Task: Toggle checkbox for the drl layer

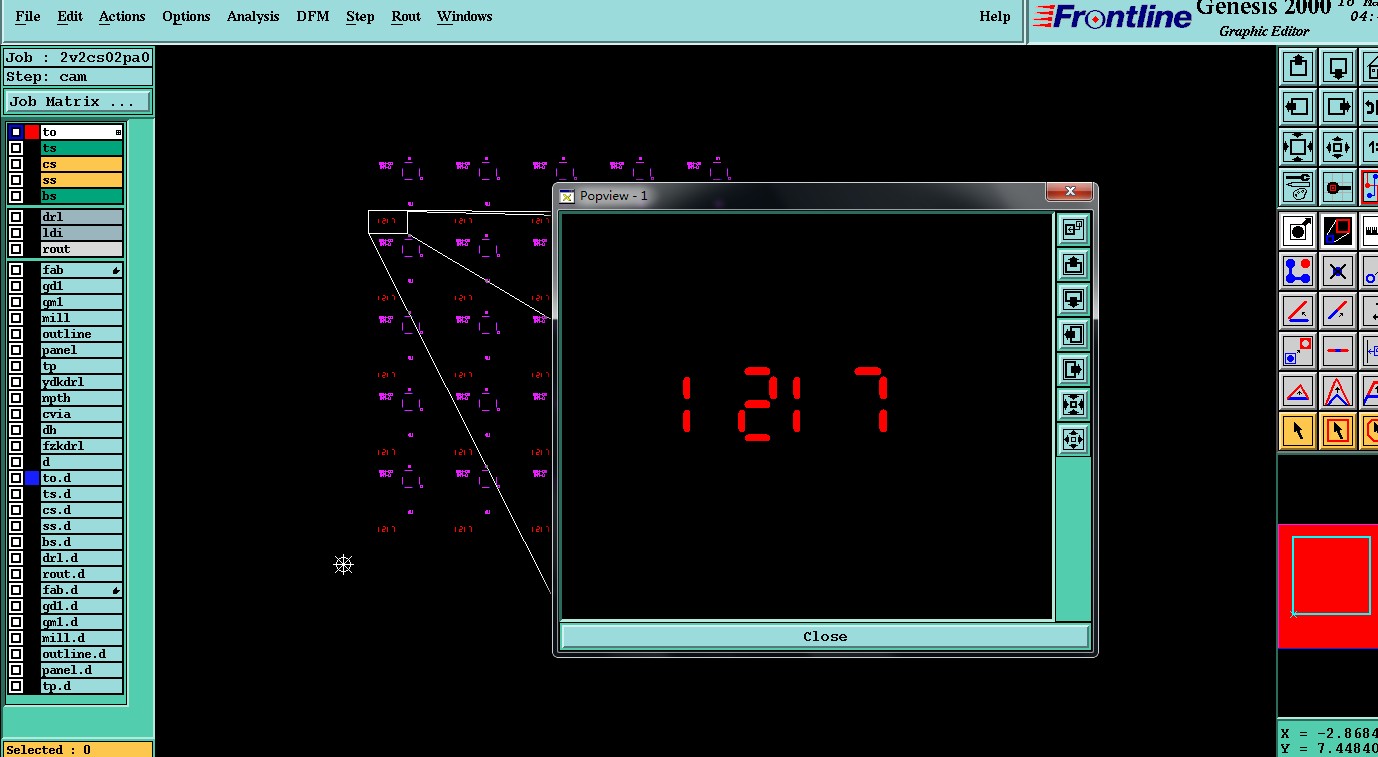Action: click(x=16, y=217)
